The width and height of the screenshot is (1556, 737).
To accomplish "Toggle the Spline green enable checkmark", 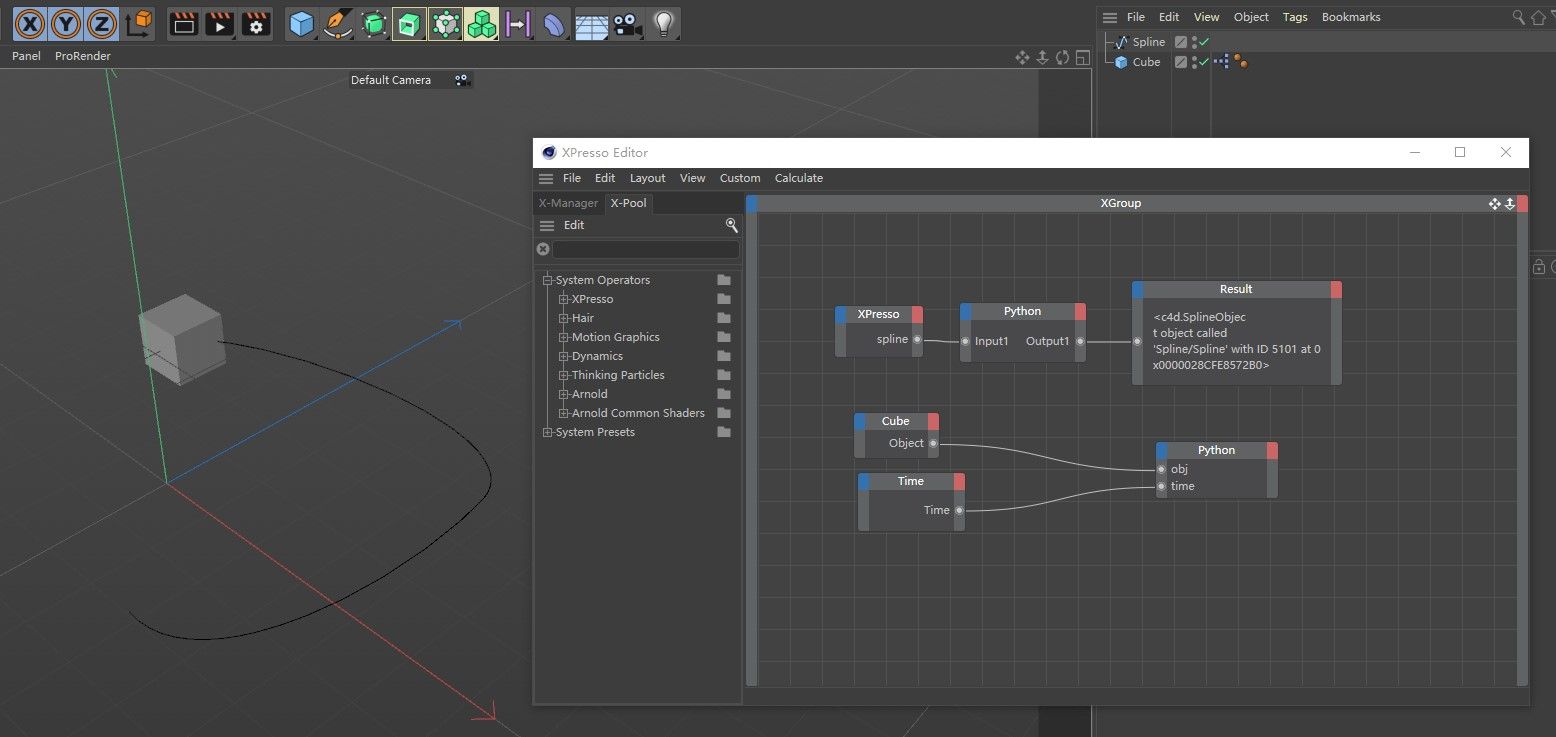I will pos(1204,42).
